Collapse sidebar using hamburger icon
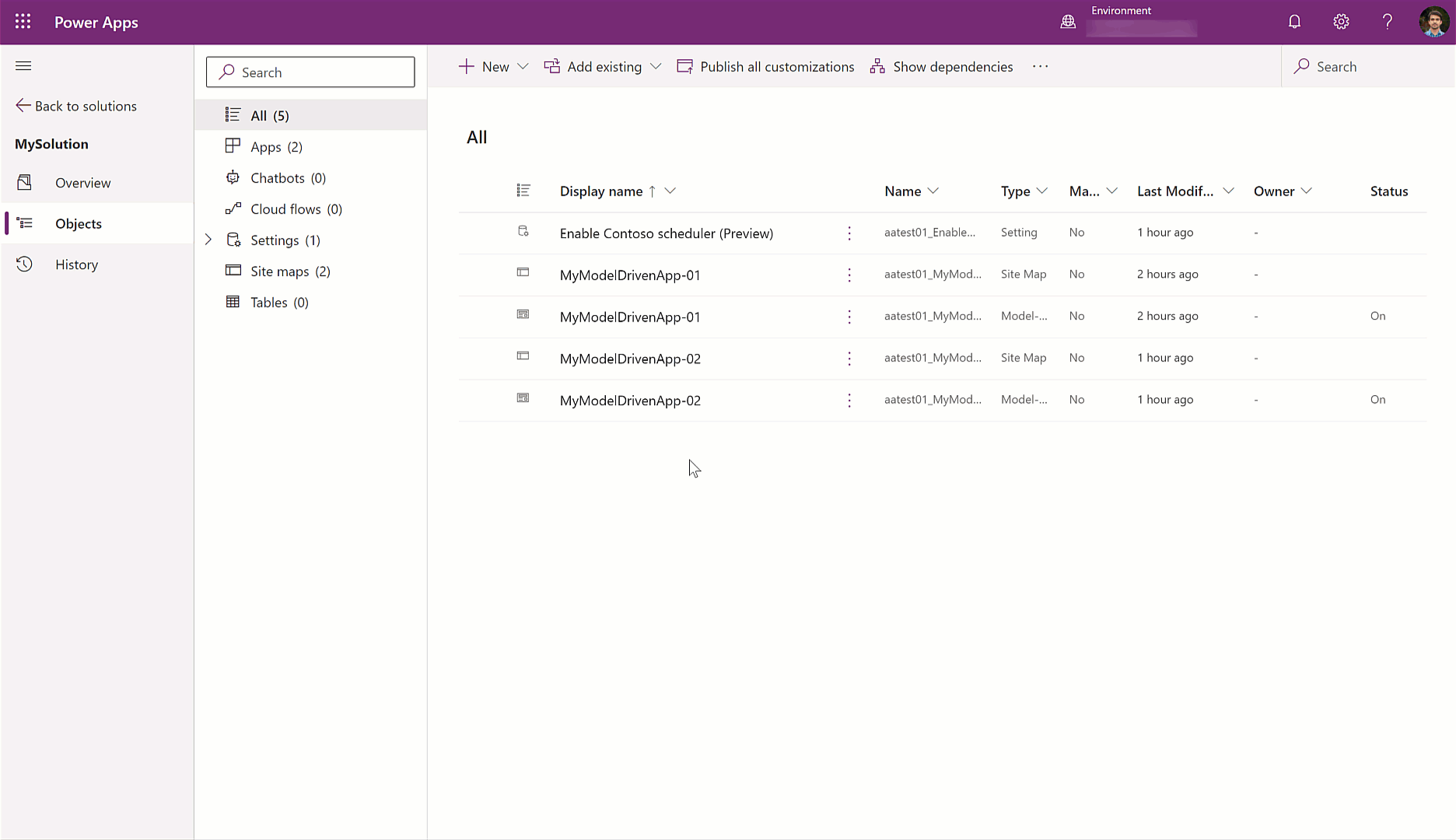Viewport: 1456px width, 840px height. (23, 65)
